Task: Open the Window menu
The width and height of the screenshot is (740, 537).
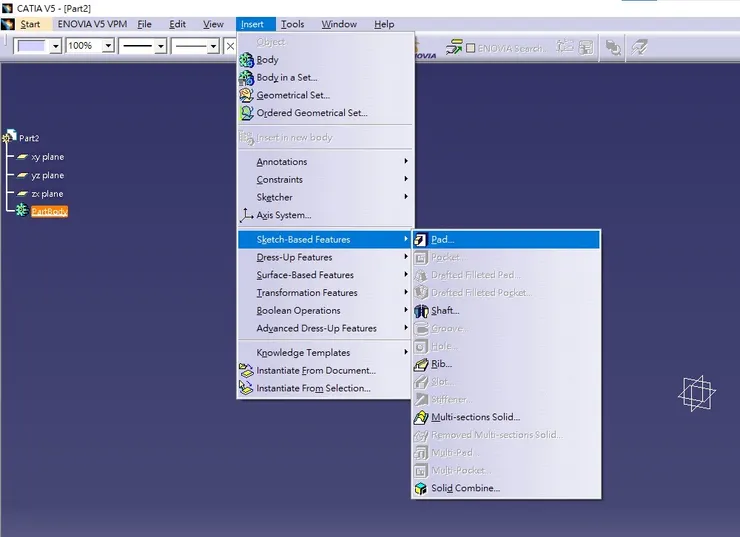Action: (339, 24)
